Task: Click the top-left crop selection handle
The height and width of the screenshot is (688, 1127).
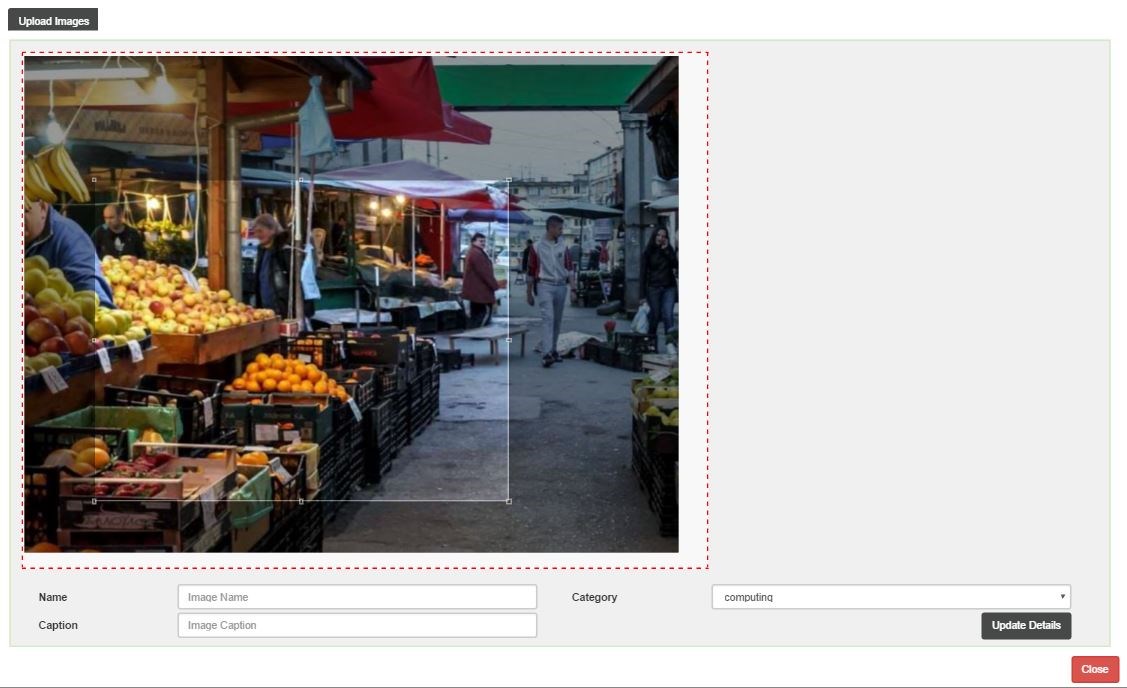Action: pos(94,180)
